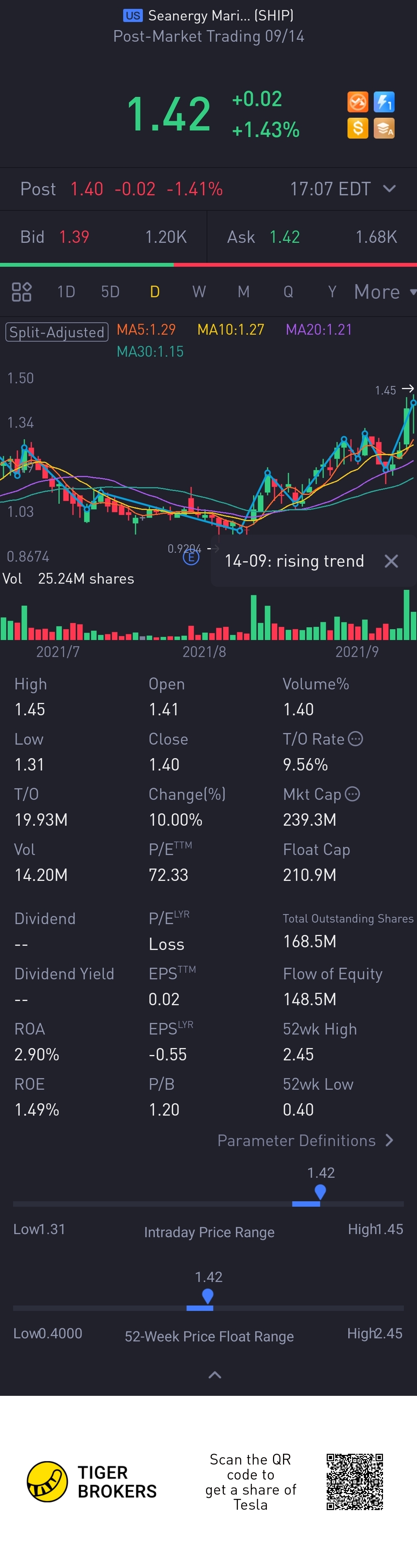Open the Mkt Cap info icon

pyautogui.click(x=353, y=794)
